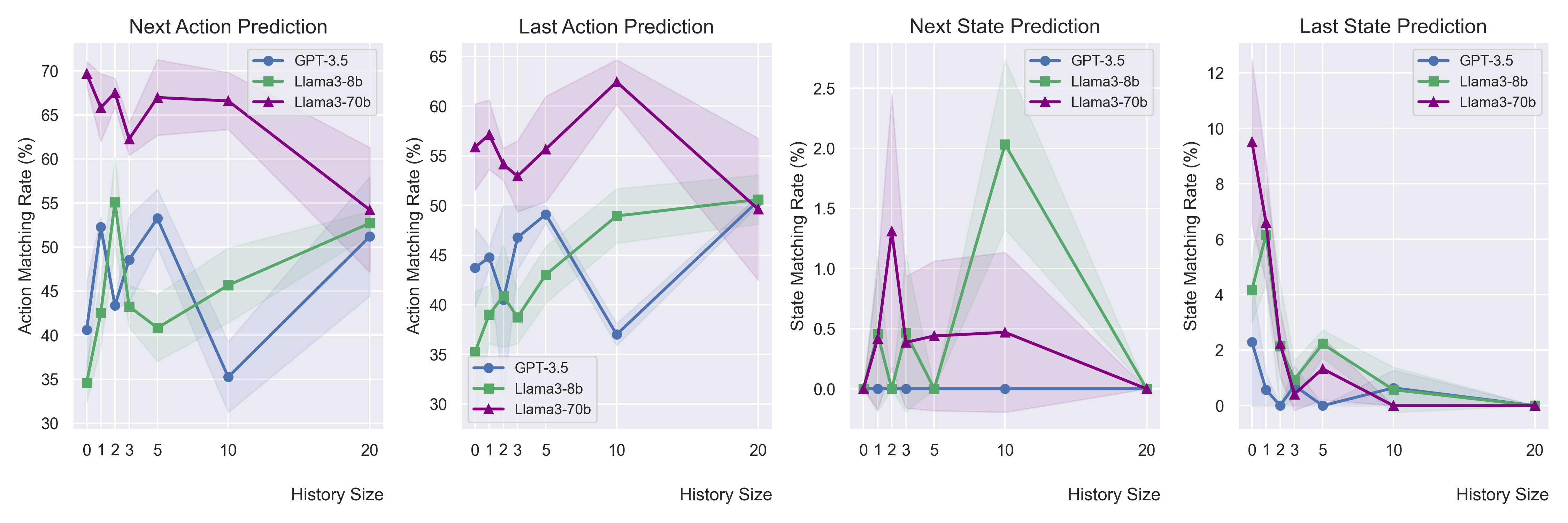Click the "Next Action Prediction" chart title
The height and width of the screenshot is (523, 1568).
[x=228, y=27]
